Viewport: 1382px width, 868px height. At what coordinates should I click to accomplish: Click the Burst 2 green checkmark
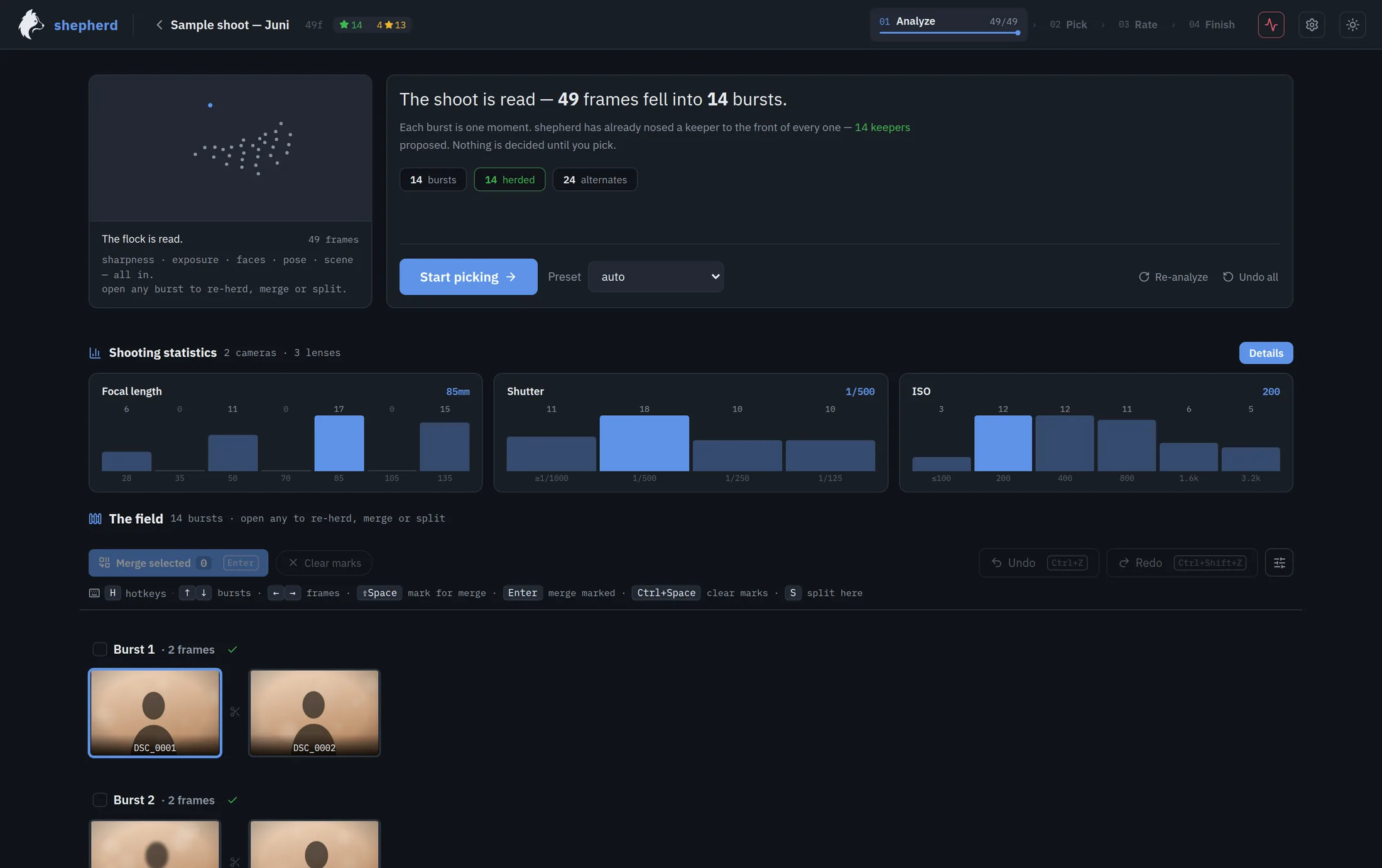pyautogui.click(x=232, y=800)
